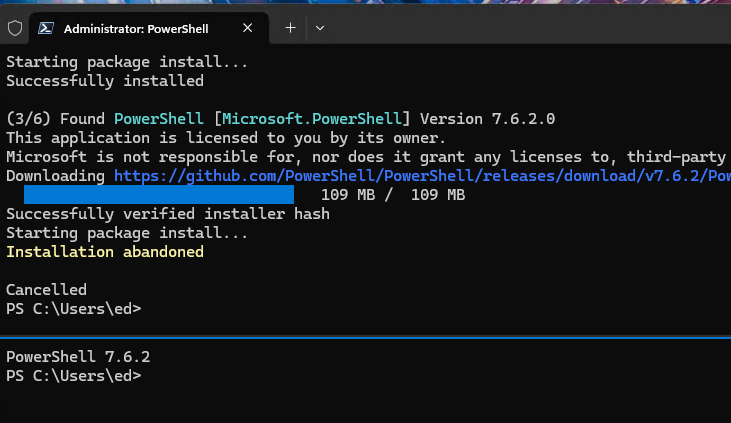This screenshot has height=423, width=731.
Task: Click the admin shield icon in tab bar
Action: (14, 28)
